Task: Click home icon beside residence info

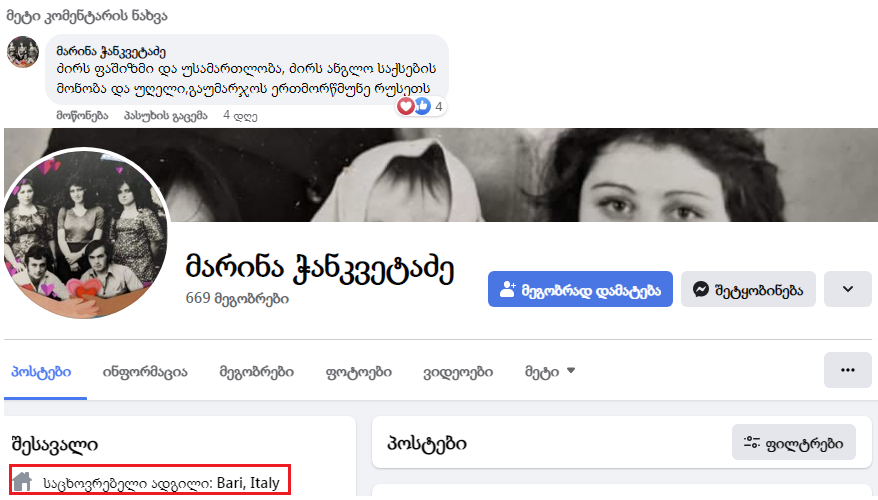Action: click(x=22, y=482)
